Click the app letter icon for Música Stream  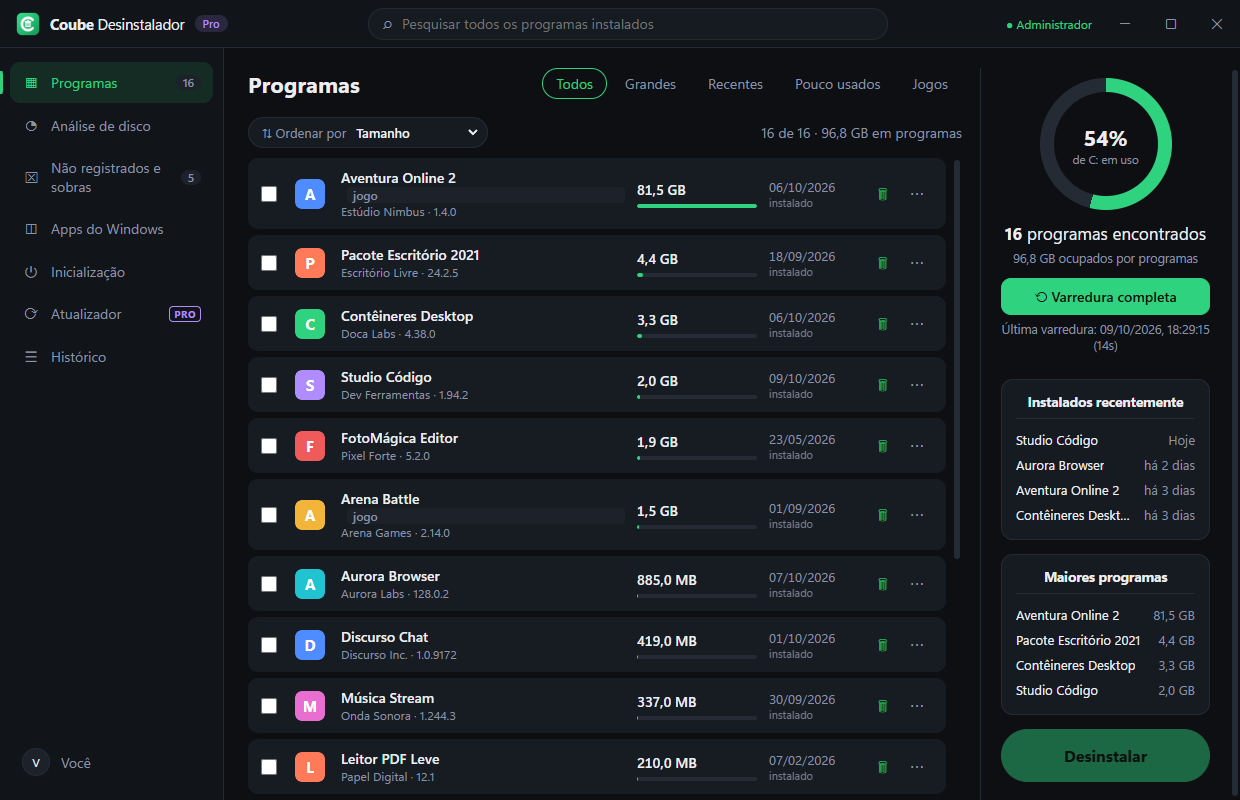point(310,706)
